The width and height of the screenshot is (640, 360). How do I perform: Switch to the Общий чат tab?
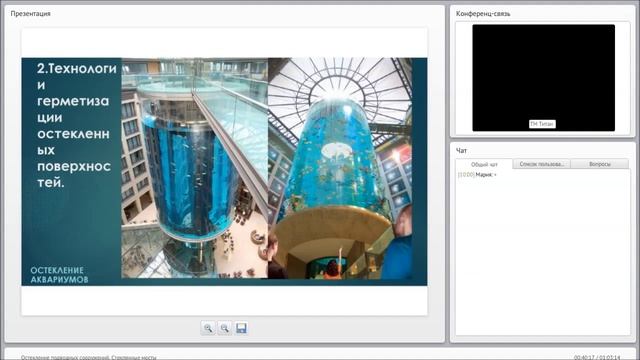(x=484, y=164)
